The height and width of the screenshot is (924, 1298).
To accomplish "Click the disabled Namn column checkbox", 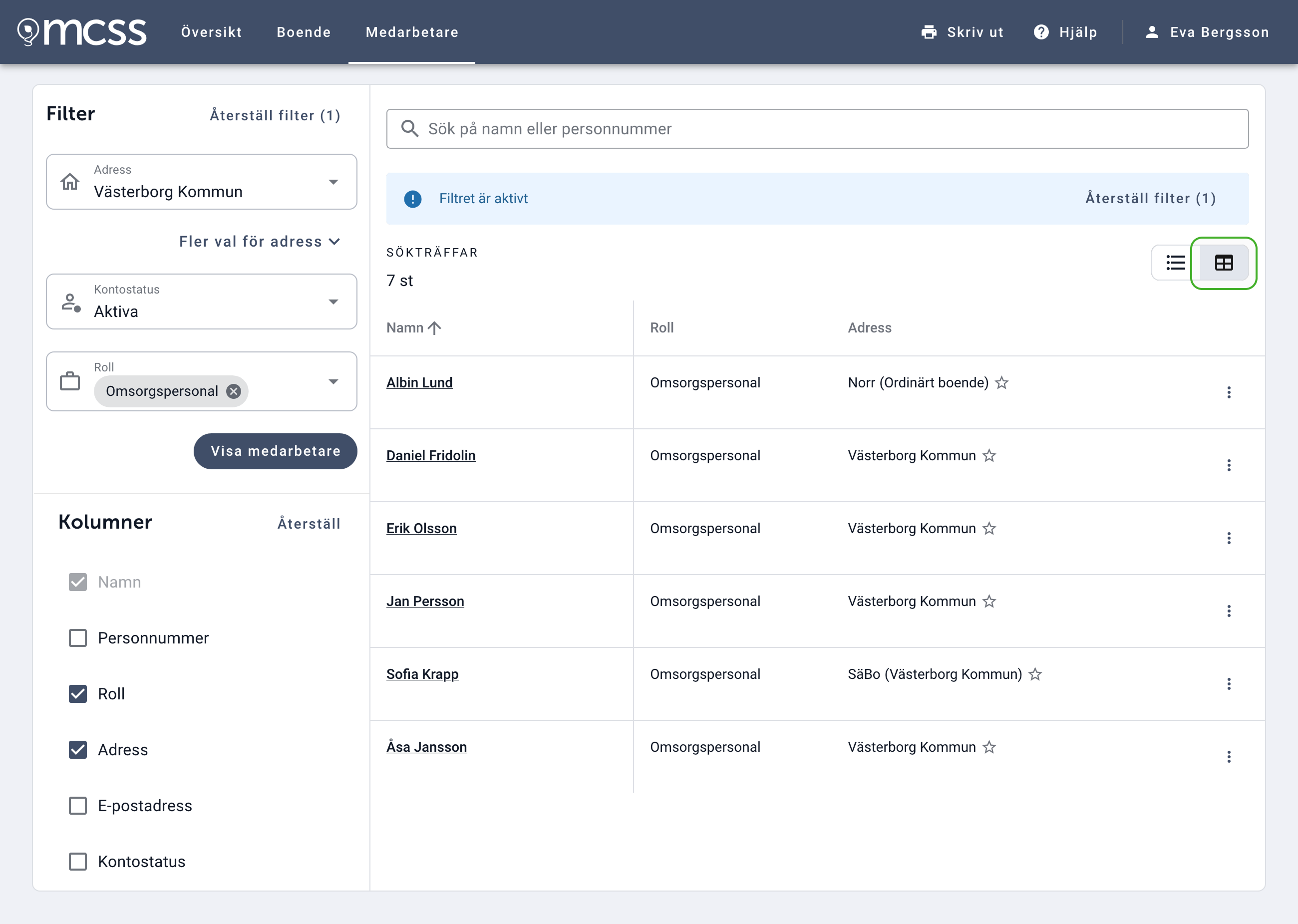I will [x=78, y=582].
